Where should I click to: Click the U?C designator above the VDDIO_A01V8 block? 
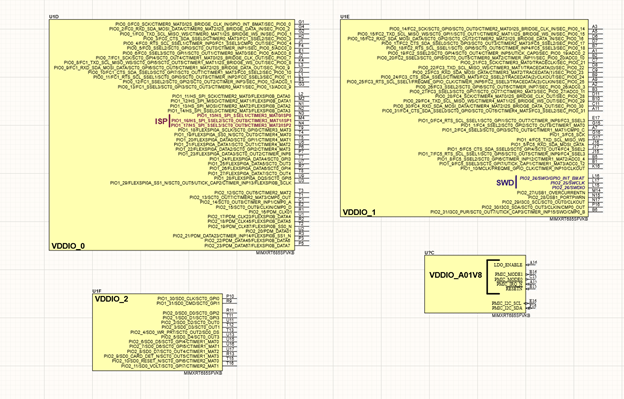pos(429,253)
